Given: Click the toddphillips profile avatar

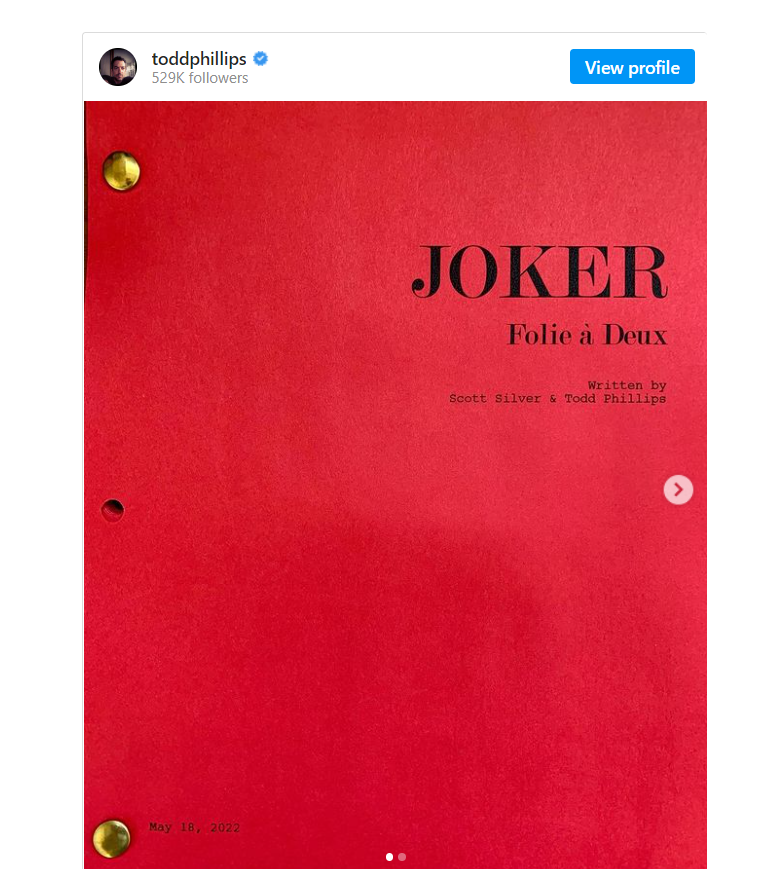Looking at the screenshot, I should 118,67.
